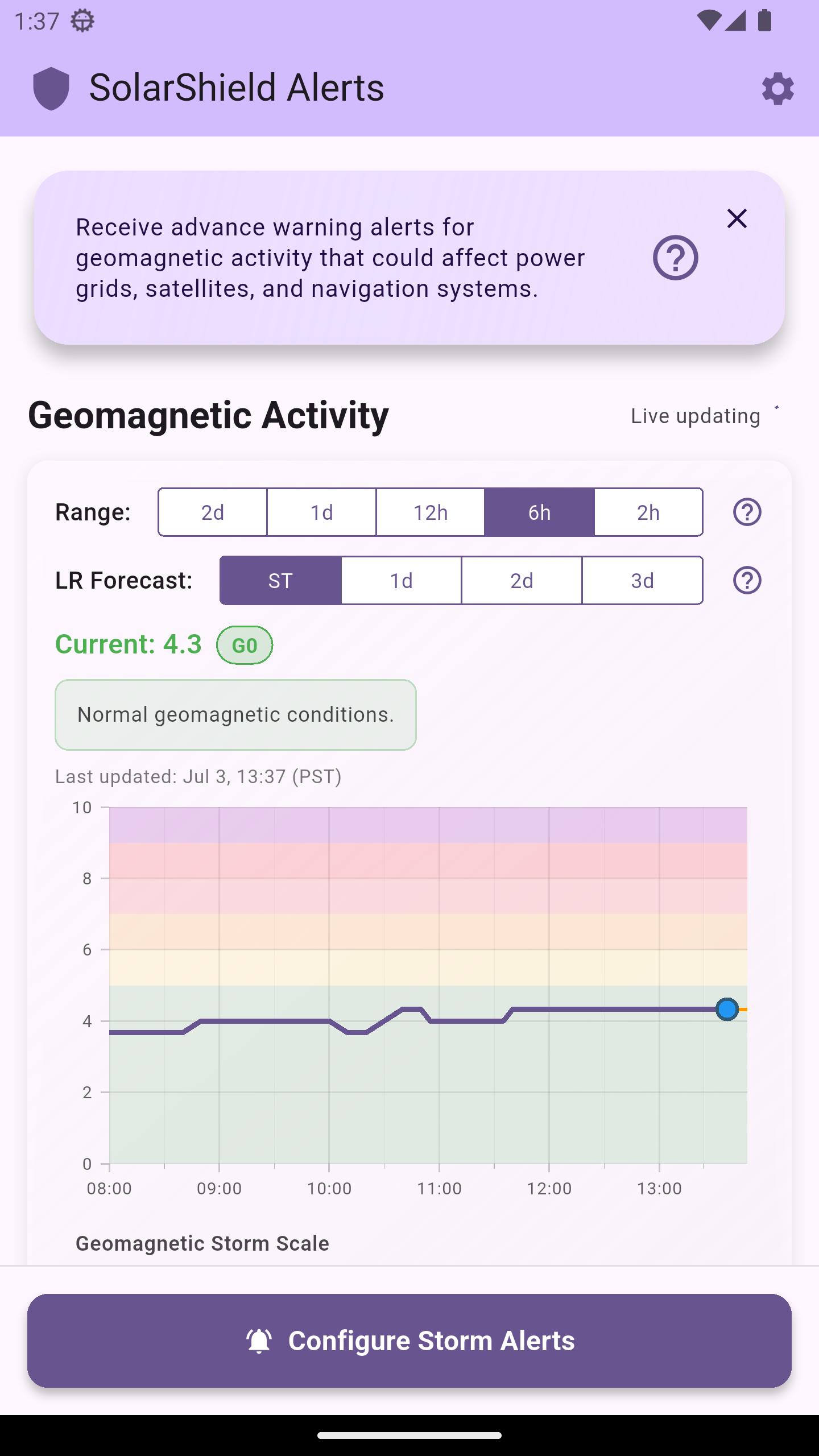Screen dimensions: 819x1456
Task: Choose 1d LR forecast
Action: tap(401, 580)
